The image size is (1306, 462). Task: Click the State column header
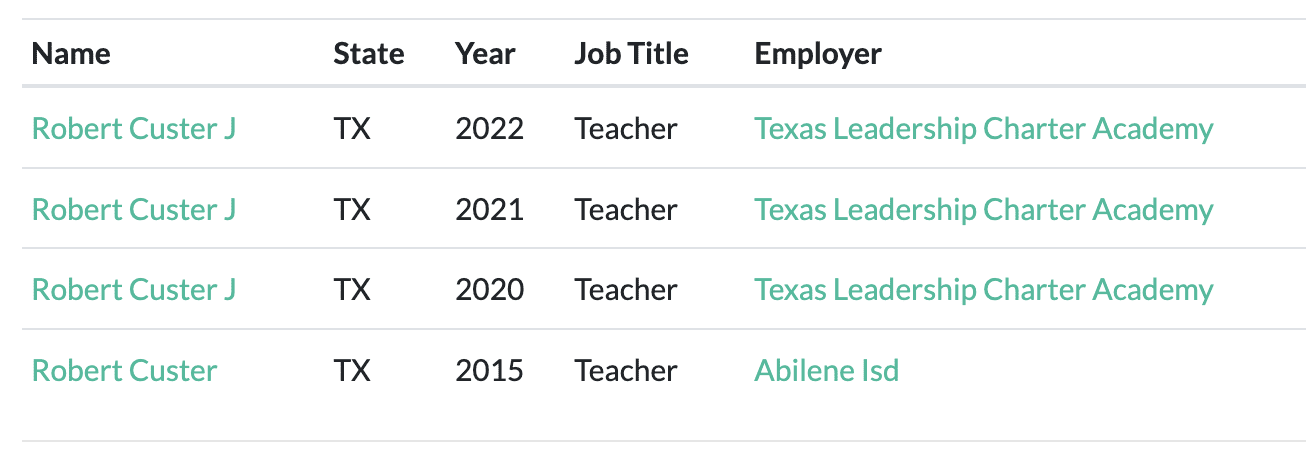pyautogui.click(x=369, y=53)
